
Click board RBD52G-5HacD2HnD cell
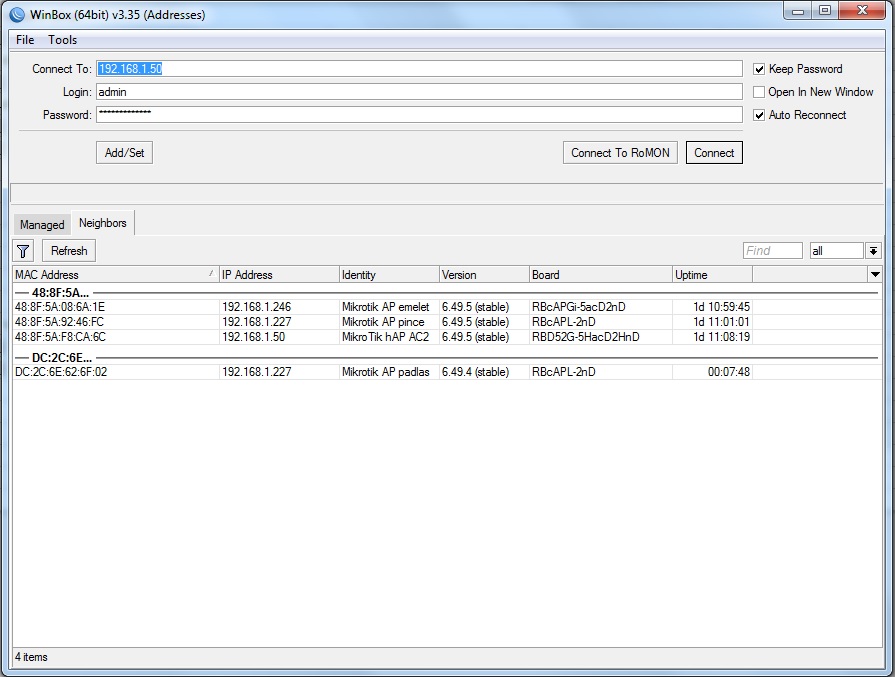[x=586, y=337]
